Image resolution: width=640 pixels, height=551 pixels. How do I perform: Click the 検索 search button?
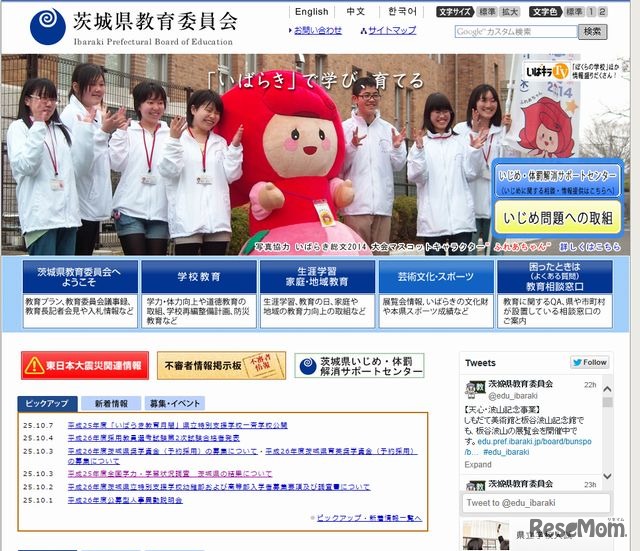pos(592,31)
